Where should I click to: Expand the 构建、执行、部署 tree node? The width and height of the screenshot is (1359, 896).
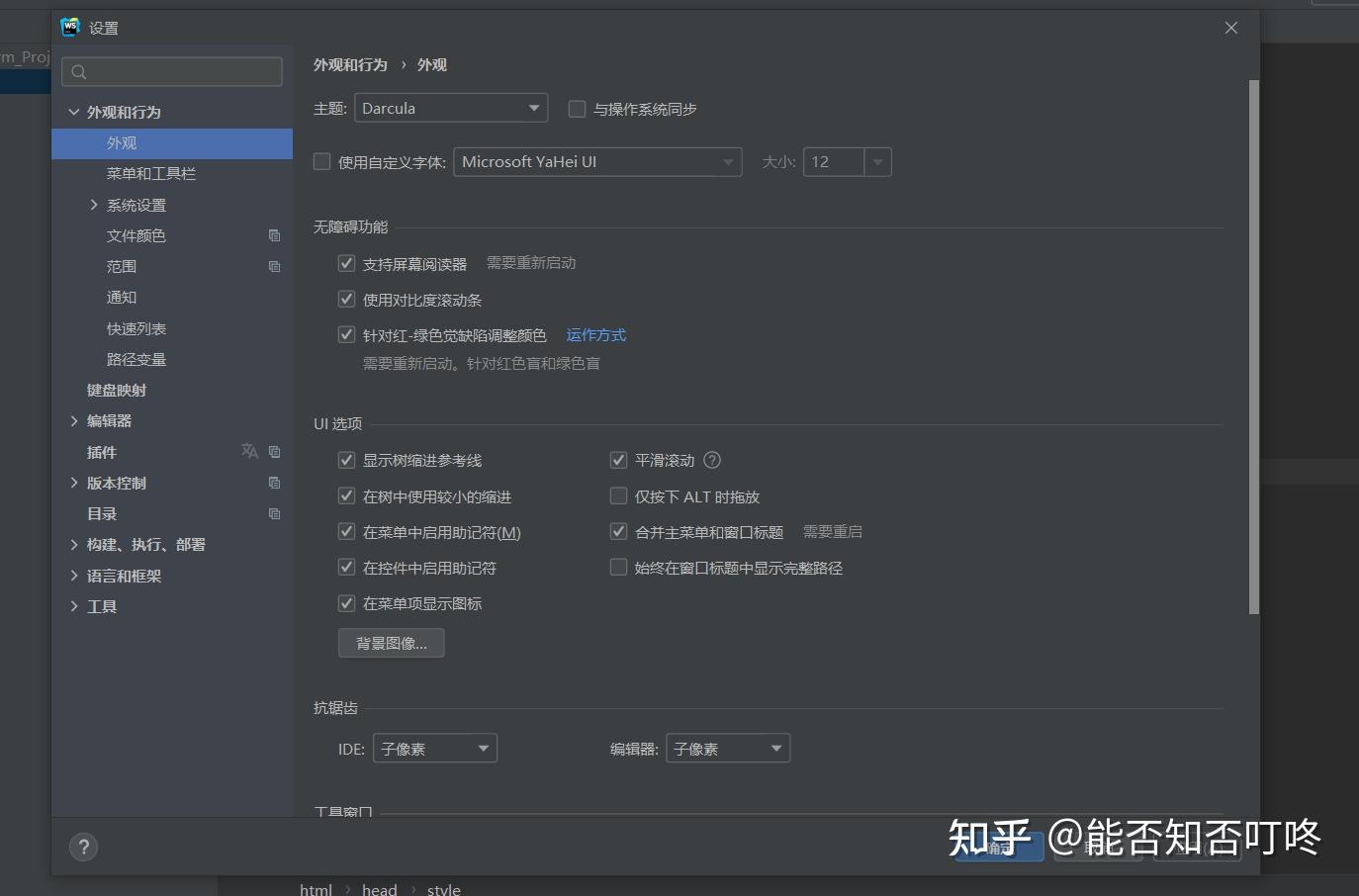[73, 544]
